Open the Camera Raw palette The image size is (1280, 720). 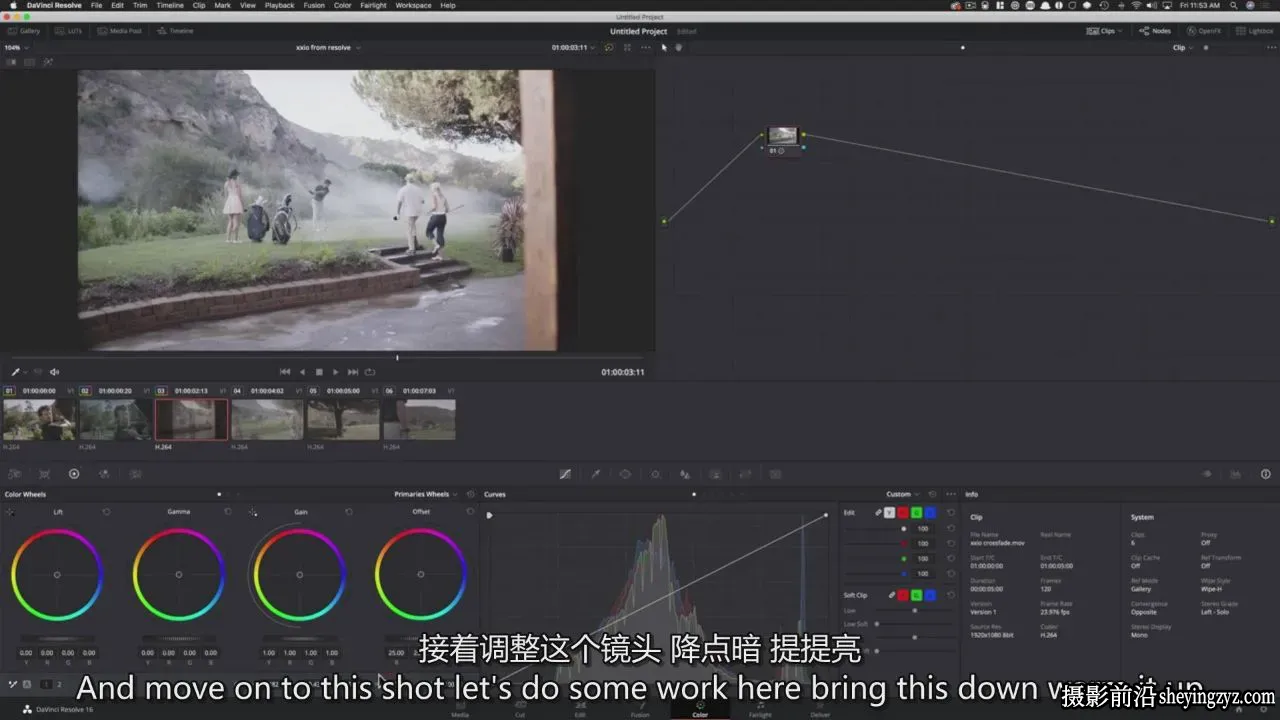(15, 474)
